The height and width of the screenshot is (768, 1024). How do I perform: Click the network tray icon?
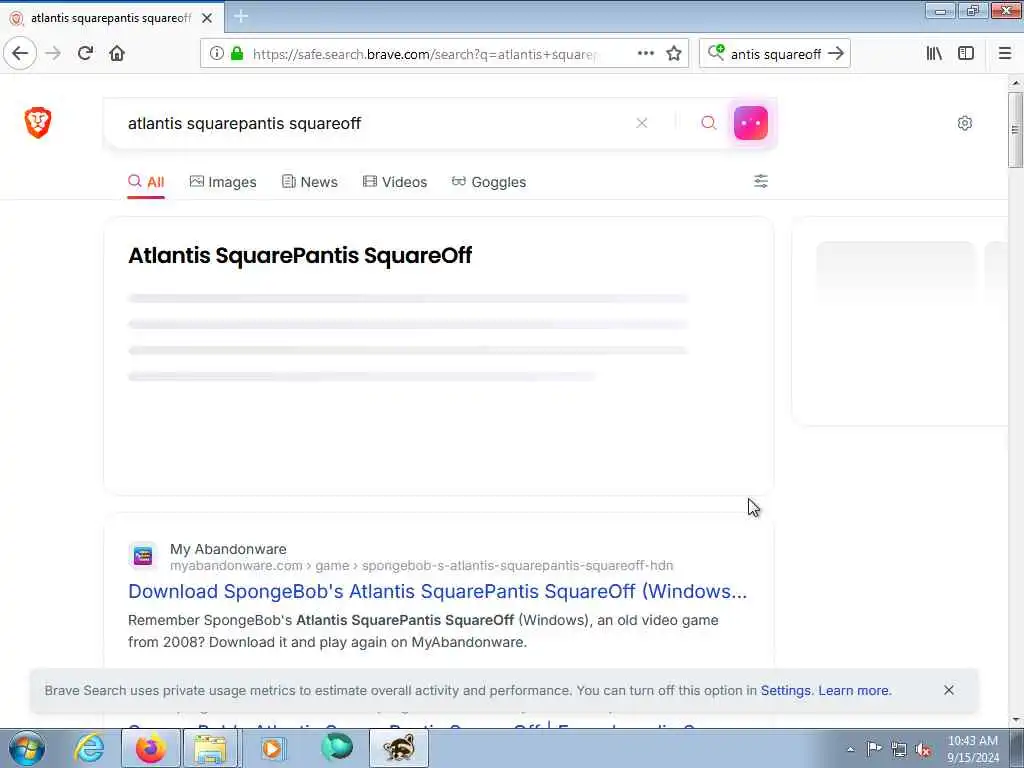[899, 749]
